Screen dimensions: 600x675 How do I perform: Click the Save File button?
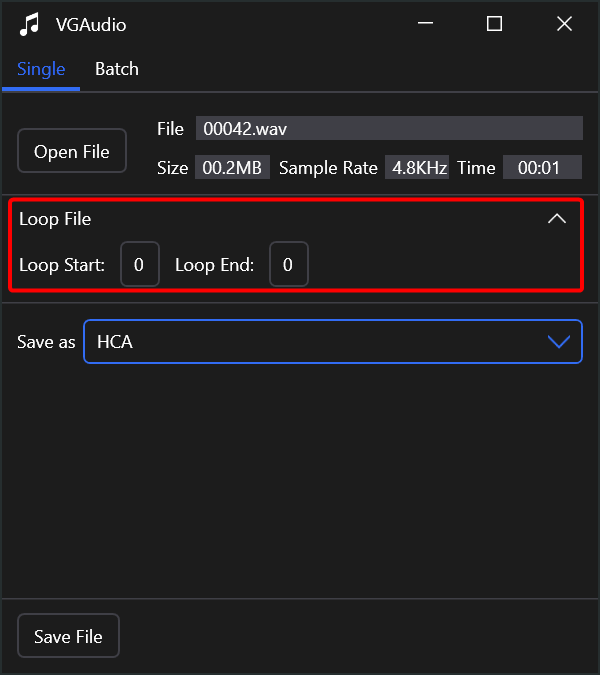tap(68, 635)
